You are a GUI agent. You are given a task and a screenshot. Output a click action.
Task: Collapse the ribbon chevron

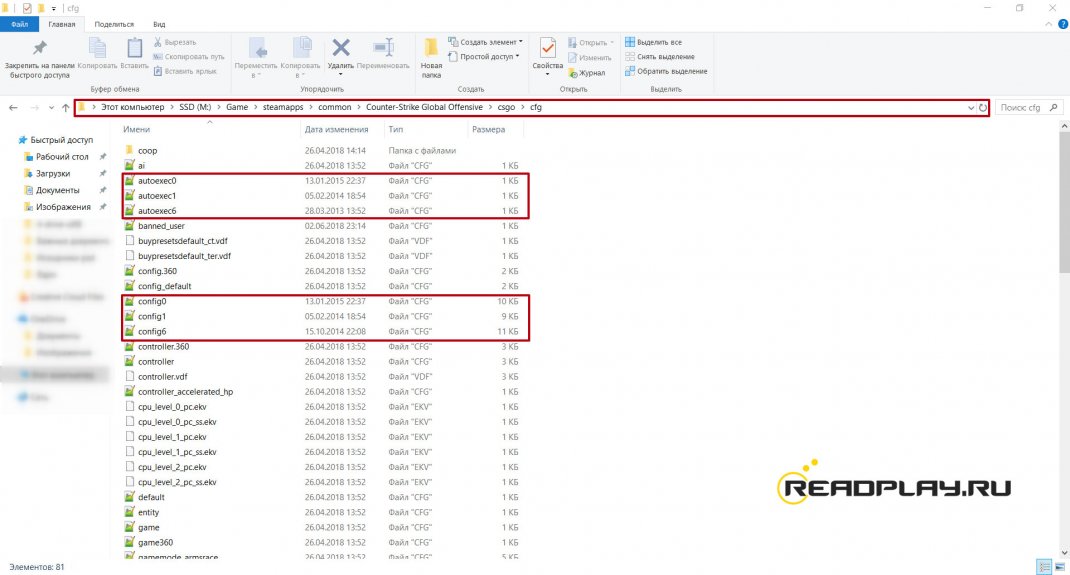click(1049, 24)
